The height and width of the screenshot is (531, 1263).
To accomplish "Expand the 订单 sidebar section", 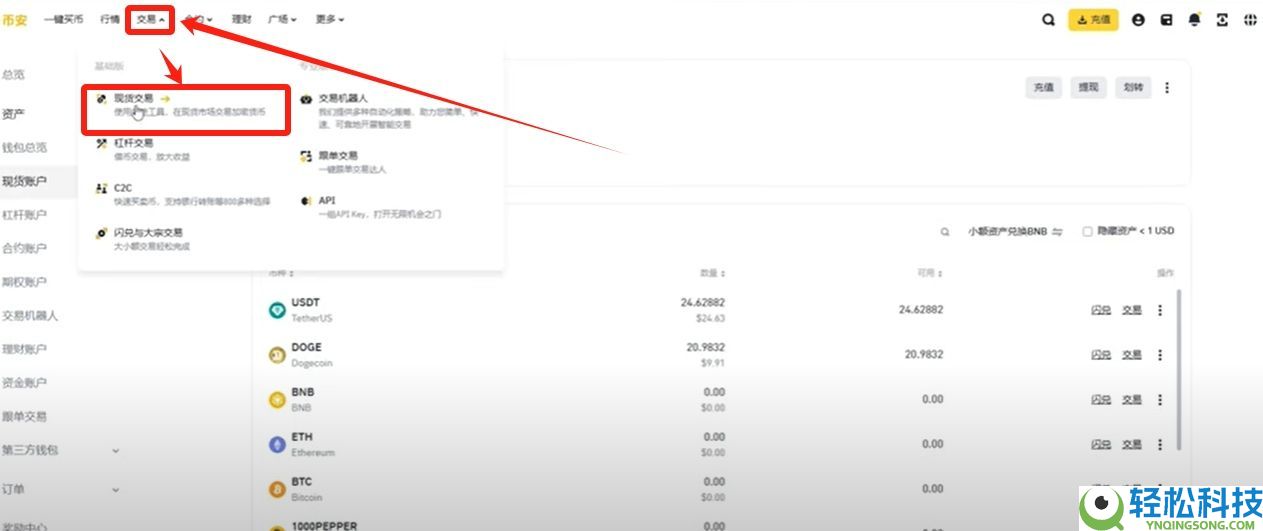I will pos(115,490).
